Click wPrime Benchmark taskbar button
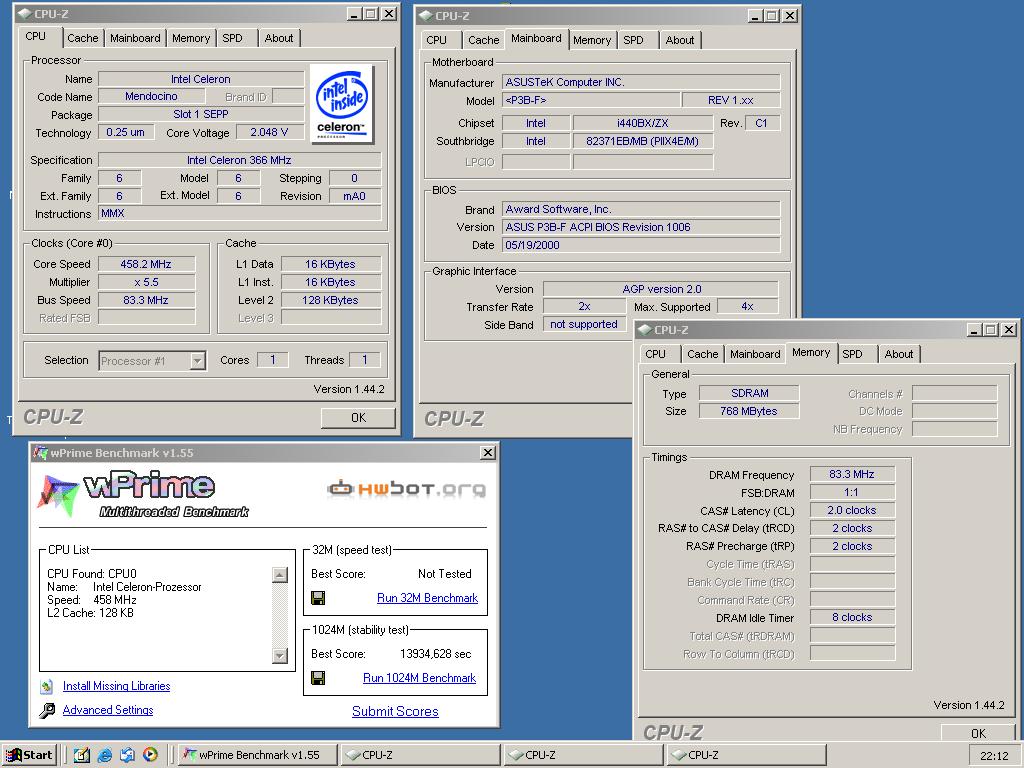This screenshot has width=1024, height=768. coord(258,755)
